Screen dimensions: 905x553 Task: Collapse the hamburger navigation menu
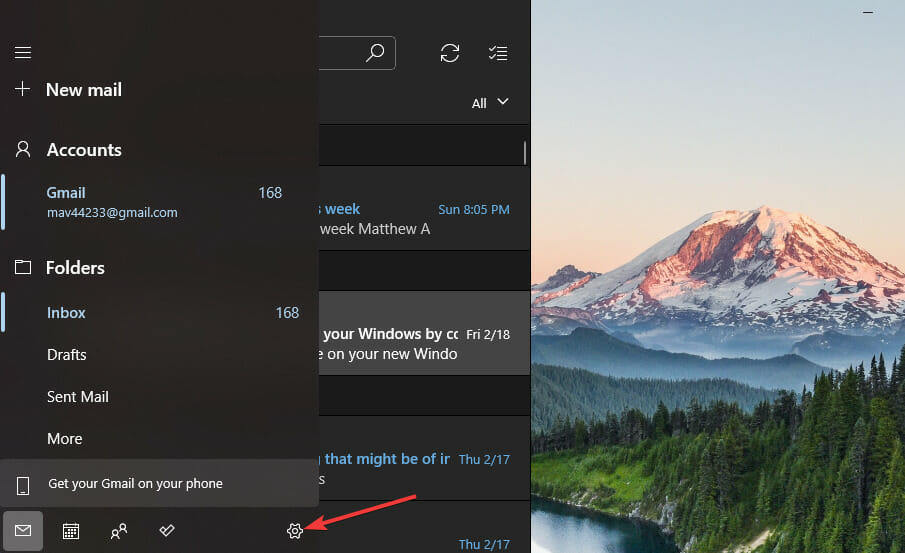pyautogui.click(x=23, y=53)
